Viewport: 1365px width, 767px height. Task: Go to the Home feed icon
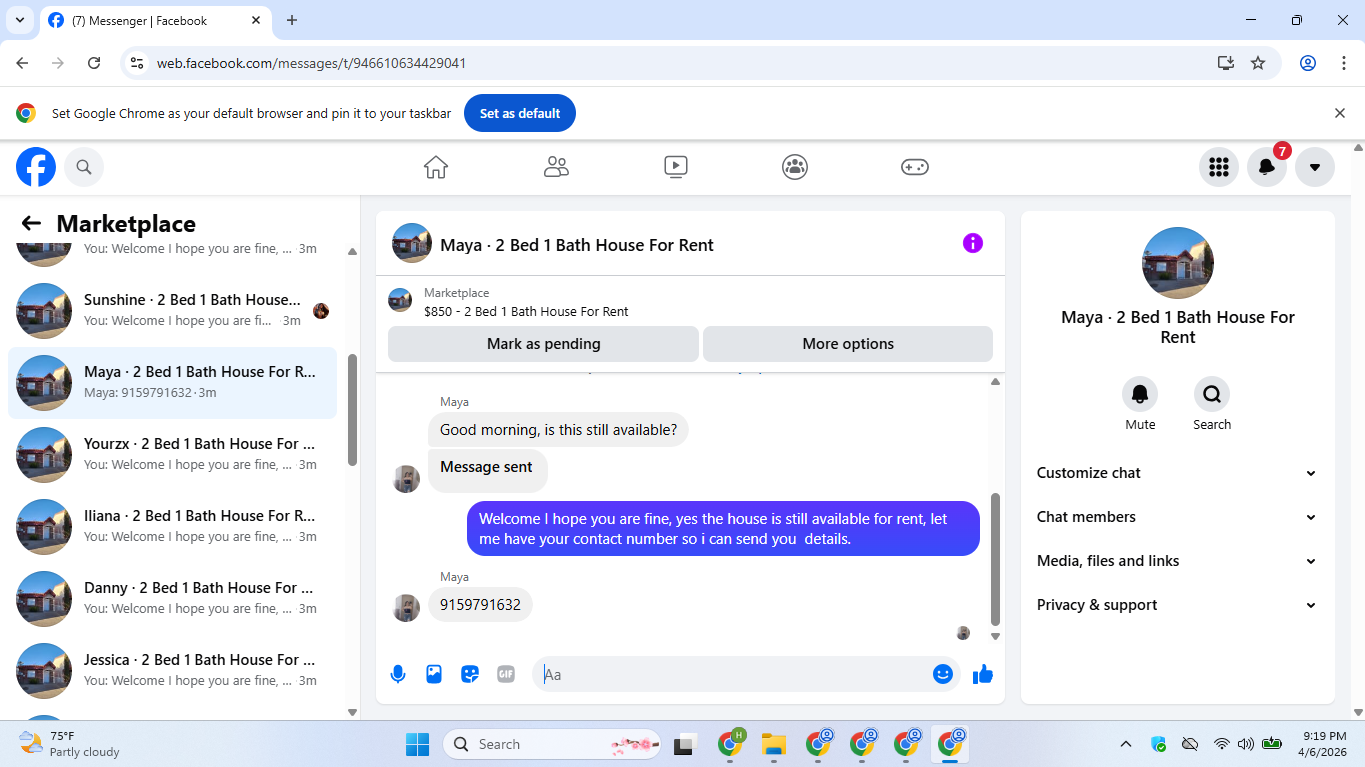[x=436, y=167]
